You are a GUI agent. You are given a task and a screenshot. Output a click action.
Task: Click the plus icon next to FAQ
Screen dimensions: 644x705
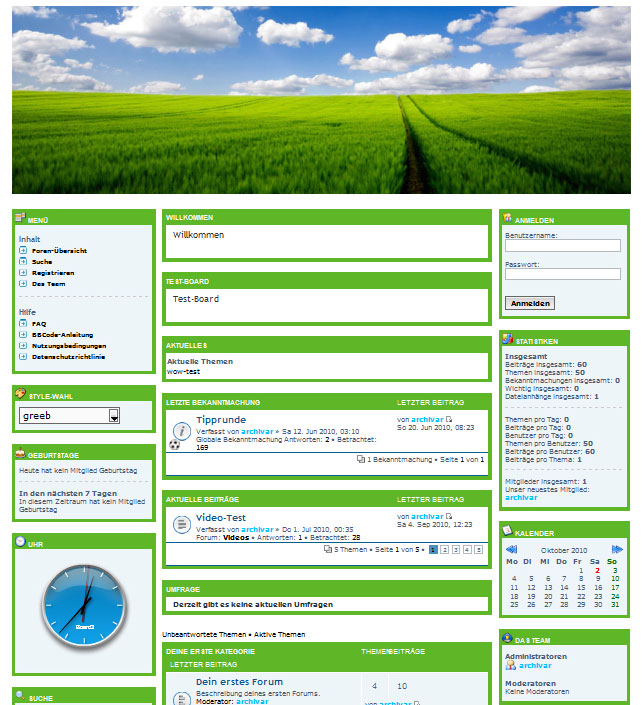[x=23, y=323]
